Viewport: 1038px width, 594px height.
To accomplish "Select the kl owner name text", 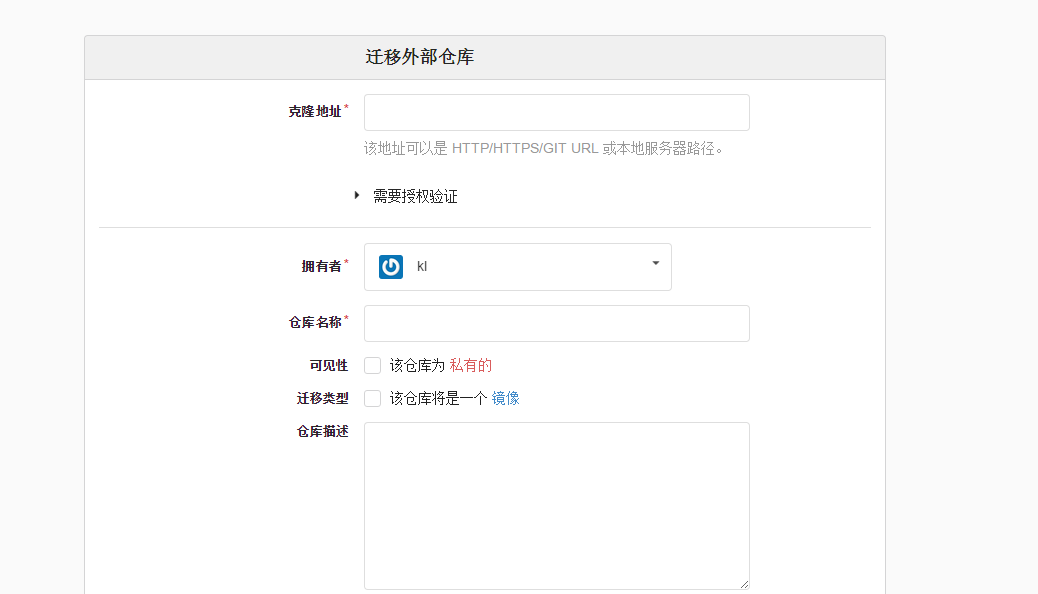I will 422,267.
